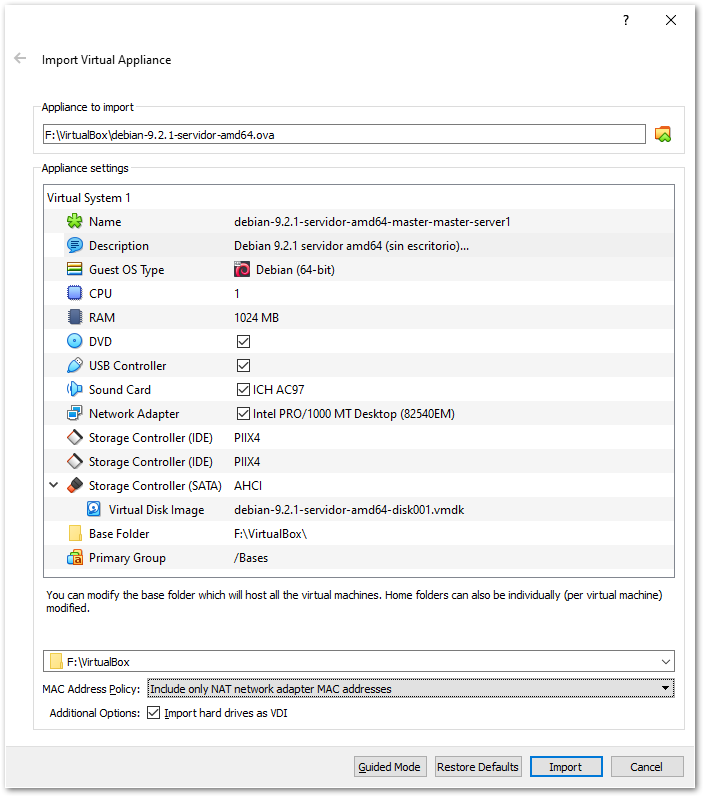Click the green Name row icon
Image resolution: width=704 pixels, height=797 pixels.
click(75, 221)
